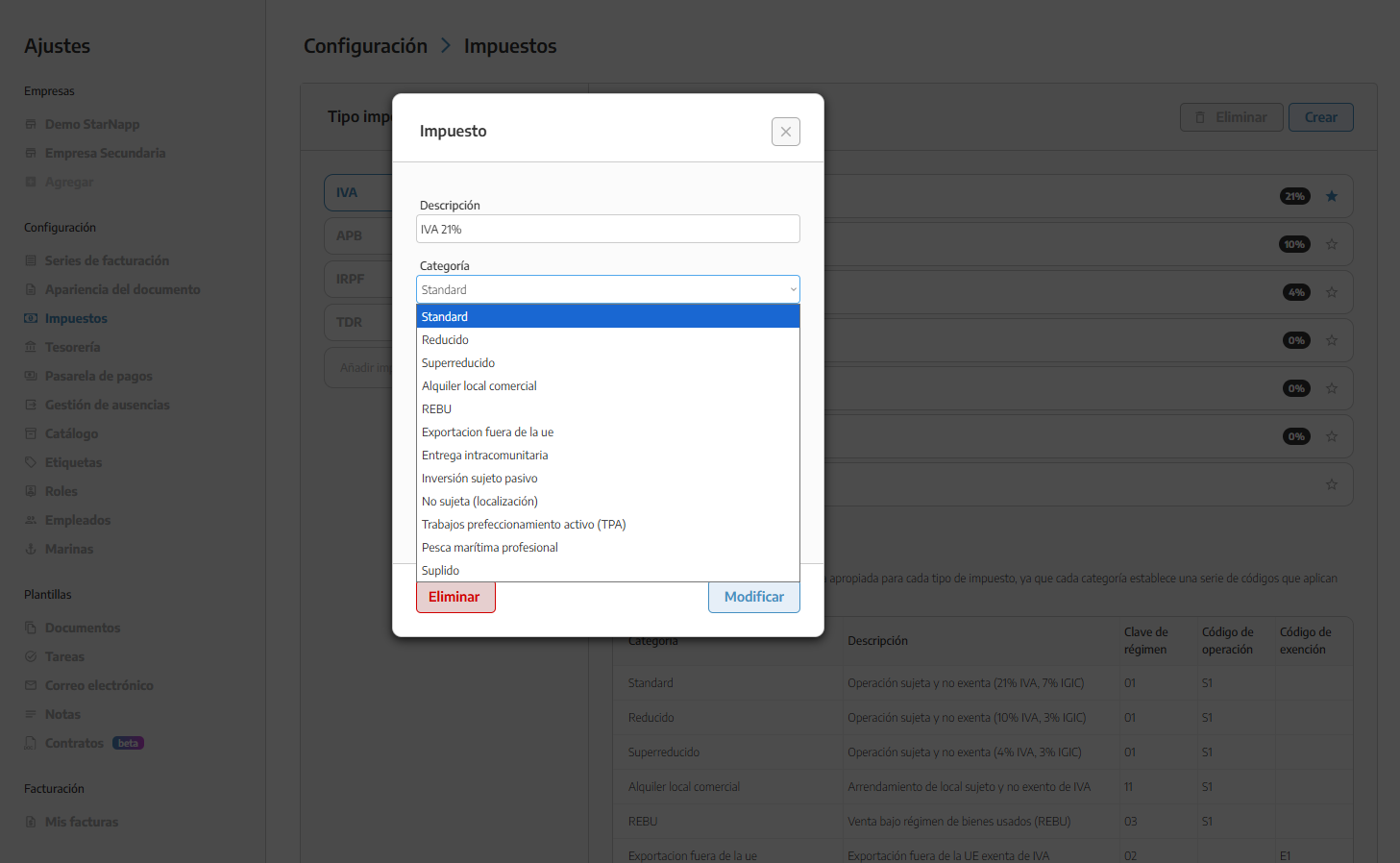1400x863 pixels.
Task: Click the Descripción text field
Action: [607, 230]
